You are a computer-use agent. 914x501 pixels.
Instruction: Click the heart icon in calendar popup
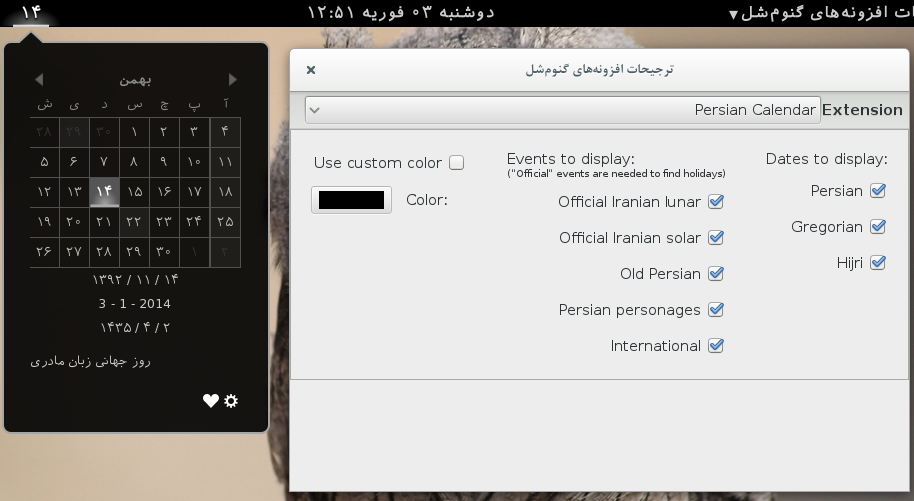coord(211,401)
